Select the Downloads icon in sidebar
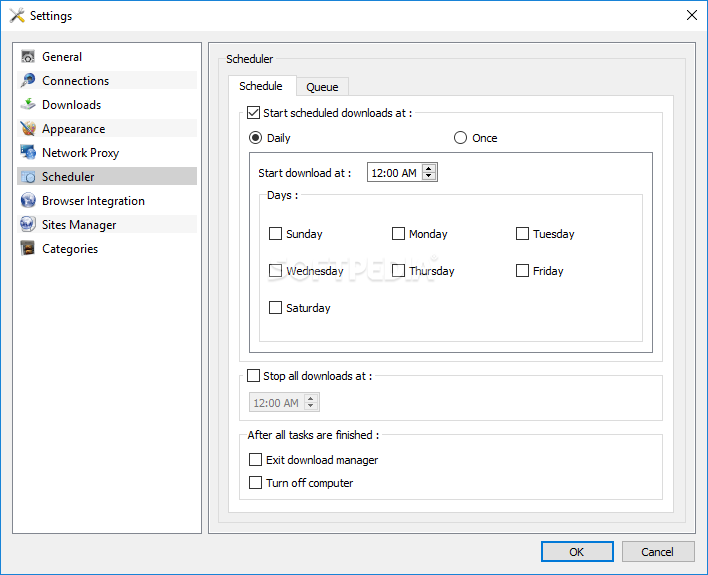The height and width of the screenshot is (575, 708). pyautogui.click(x=28, y=105)
